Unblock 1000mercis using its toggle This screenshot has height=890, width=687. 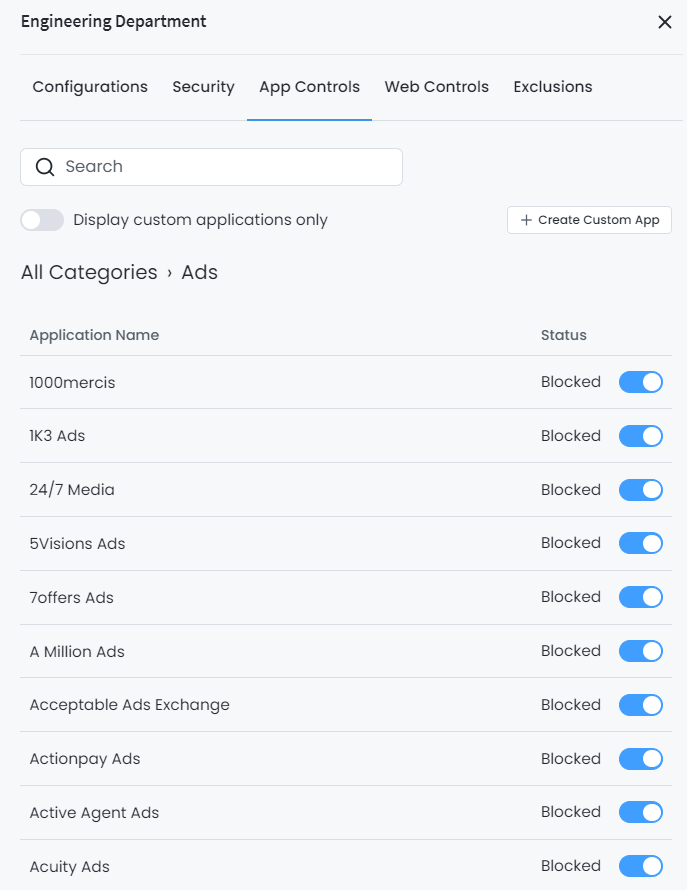tap(641, 382)
